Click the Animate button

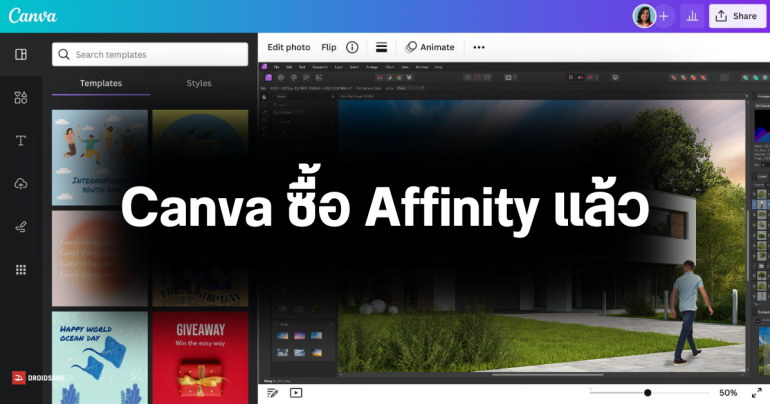430,47
